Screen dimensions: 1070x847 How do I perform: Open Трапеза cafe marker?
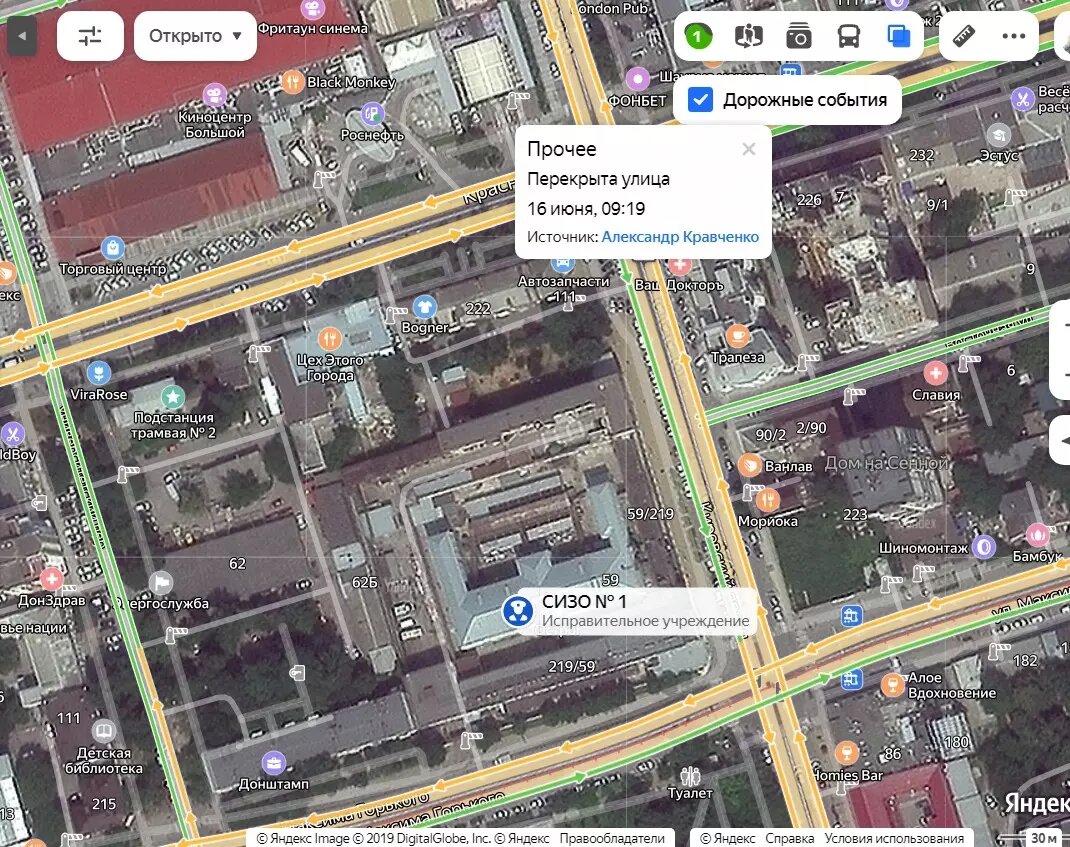coord(737,336)
